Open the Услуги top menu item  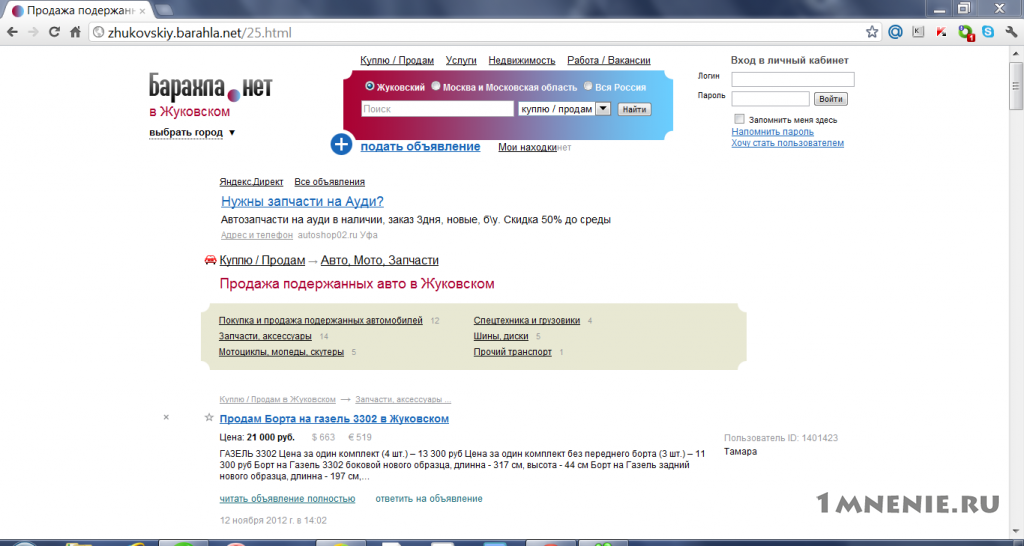(461, 60)
